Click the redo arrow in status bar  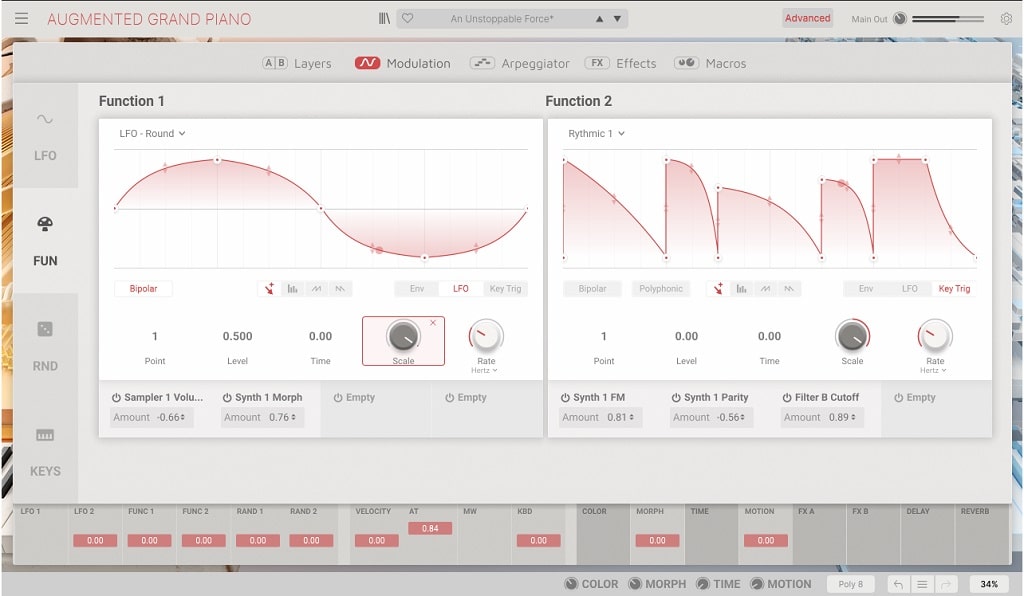946,584
